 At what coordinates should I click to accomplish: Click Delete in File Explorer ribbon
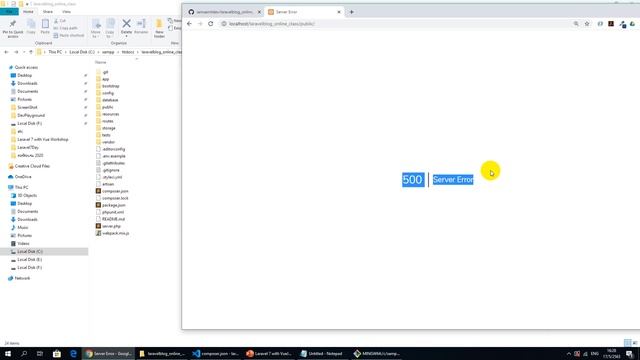pos(127,27)
